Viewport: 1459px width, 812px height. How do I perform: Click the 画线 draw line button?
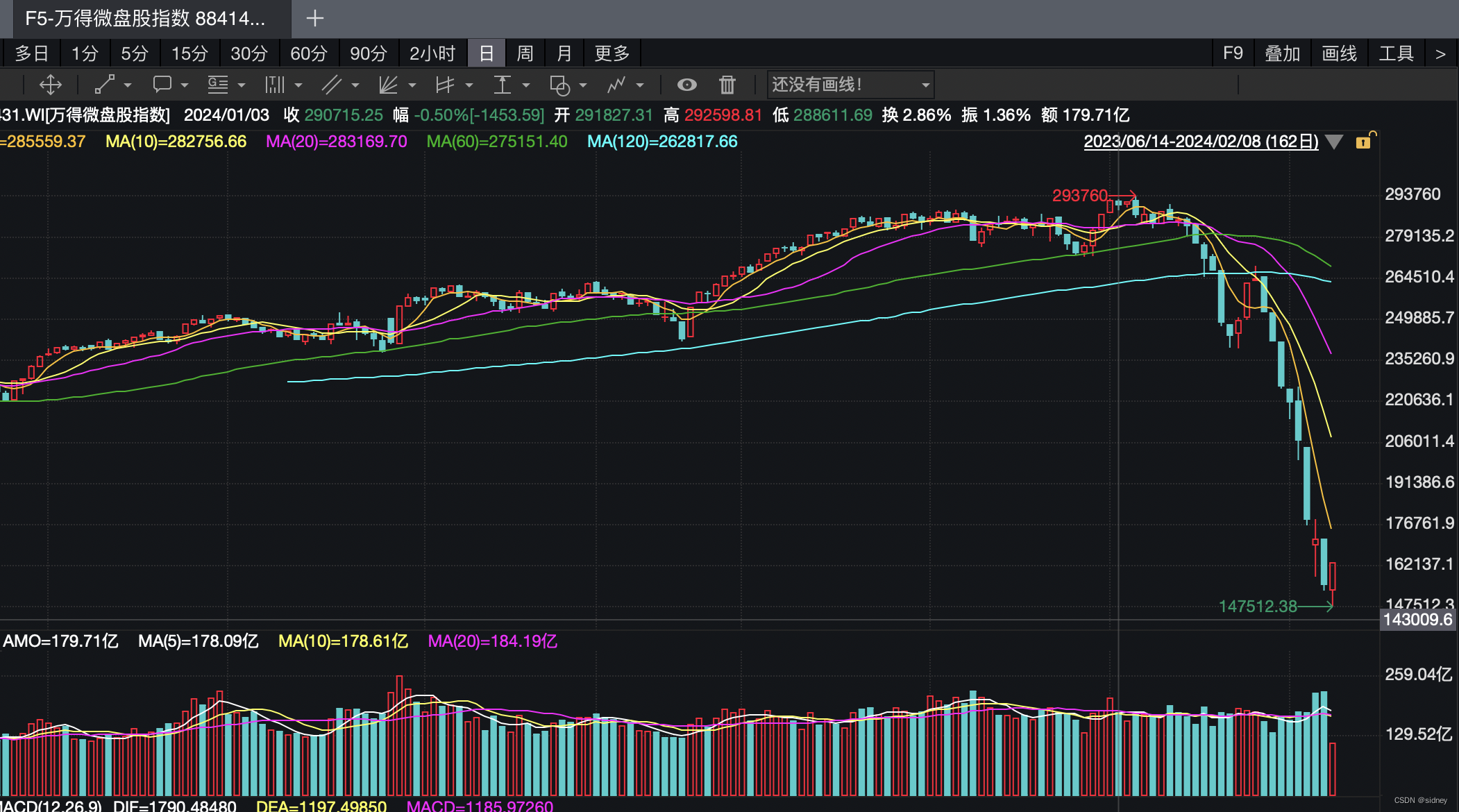[x=1340, y=53]
